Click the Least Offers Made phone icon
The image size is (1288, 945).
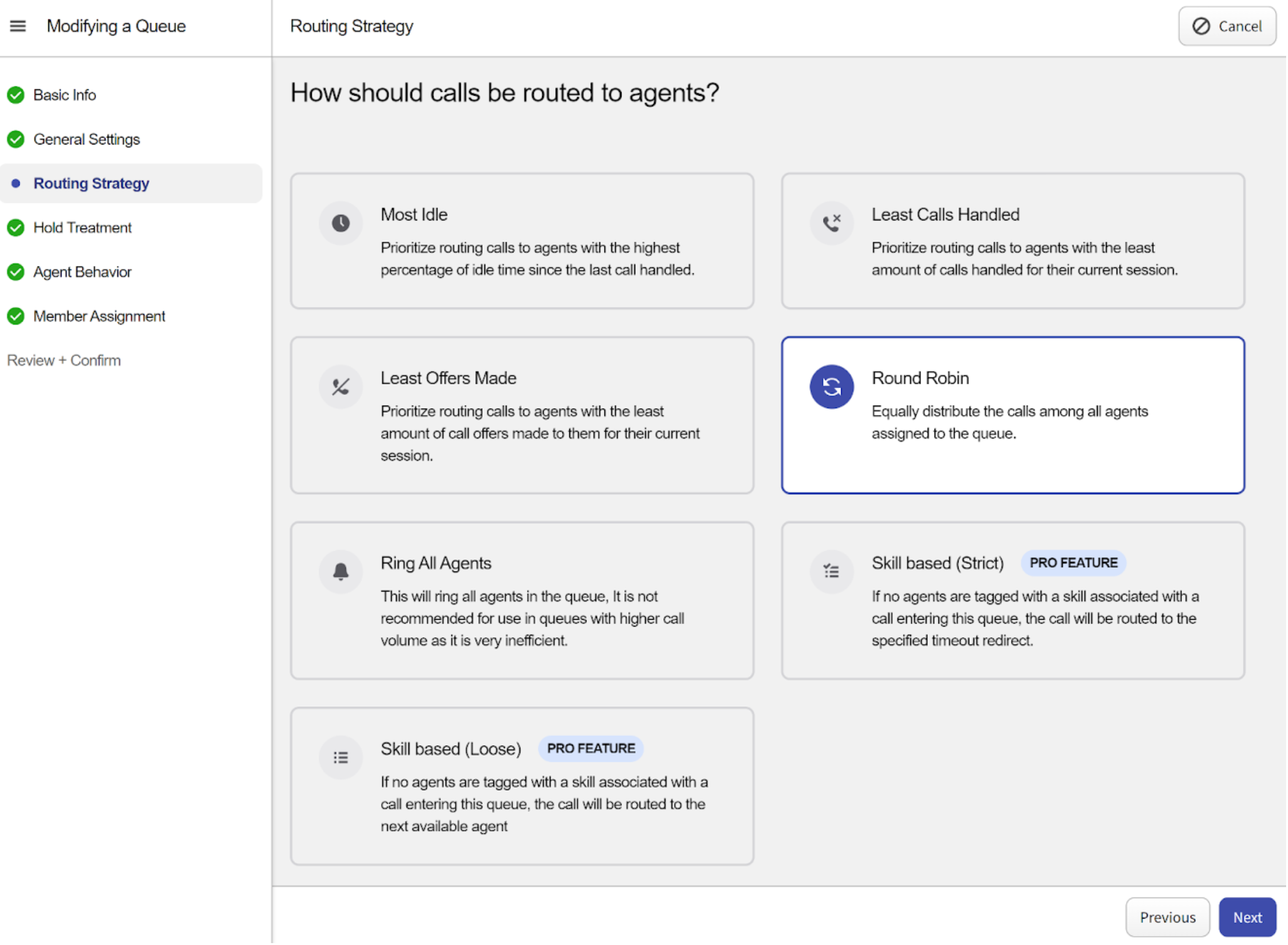point(341,387)
